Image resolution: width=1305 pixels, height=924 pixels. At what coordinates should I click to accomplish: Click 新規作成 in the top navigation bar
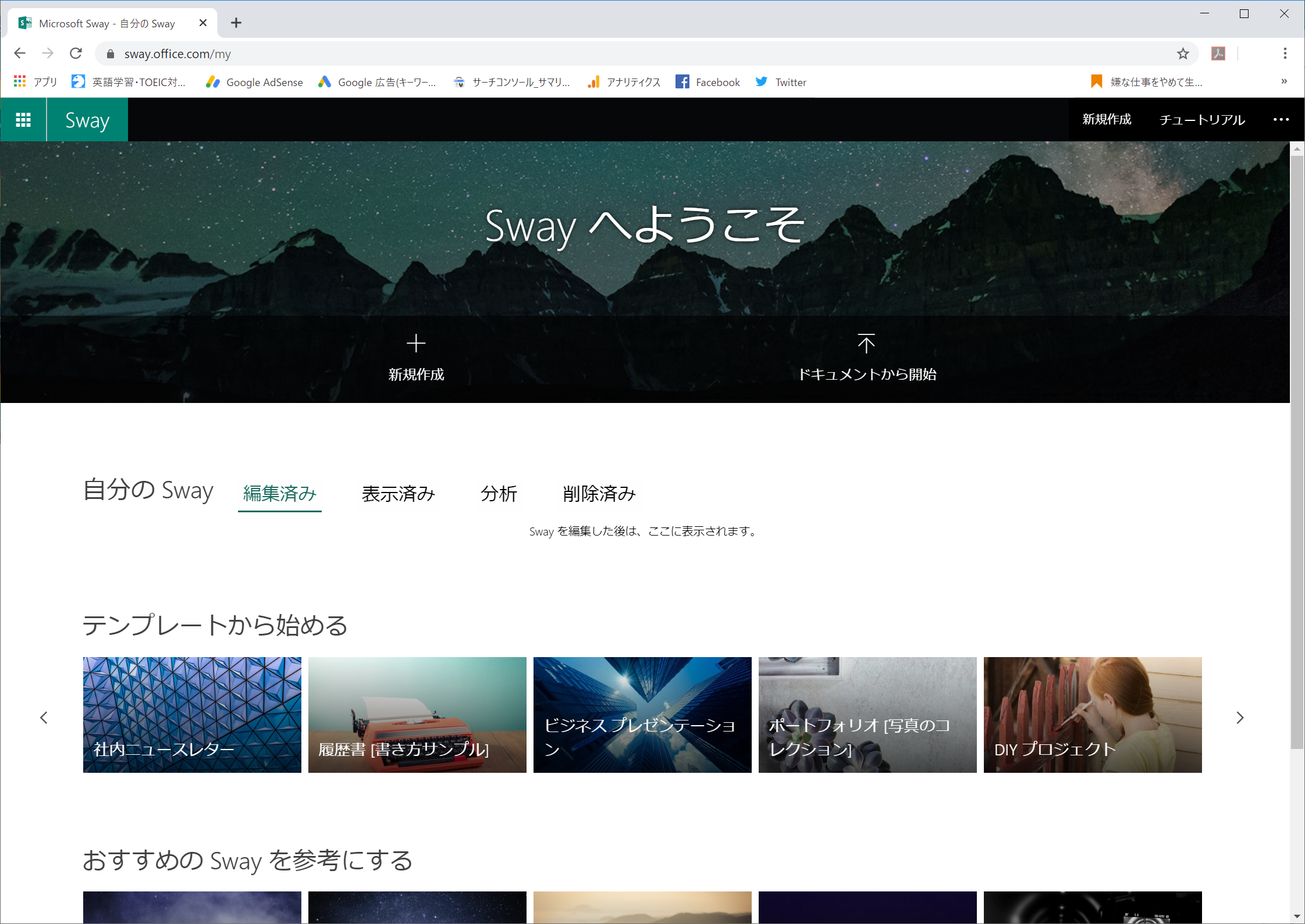(1107, 120)
